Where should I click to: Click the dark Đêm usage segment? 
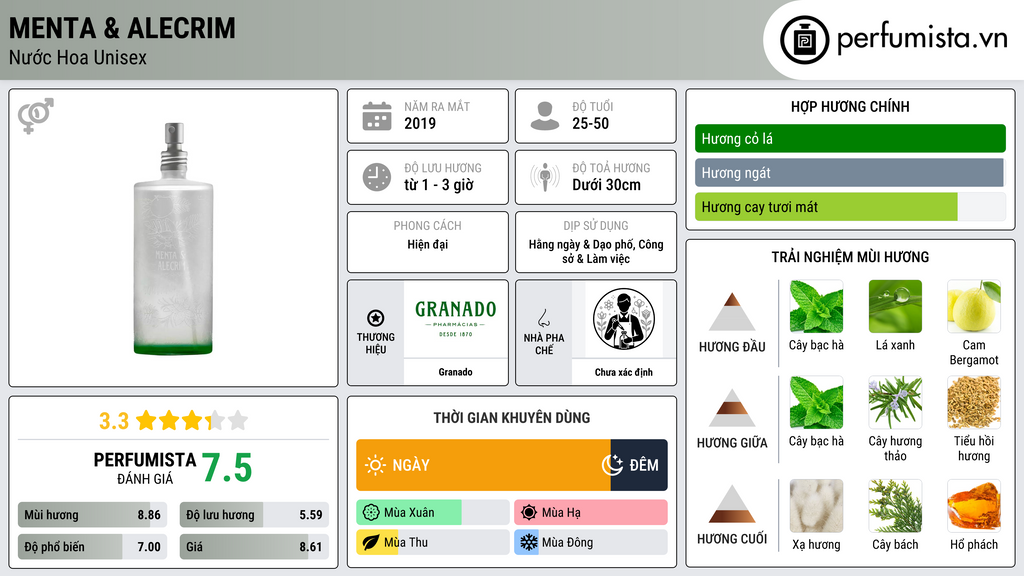coord(639,465)
